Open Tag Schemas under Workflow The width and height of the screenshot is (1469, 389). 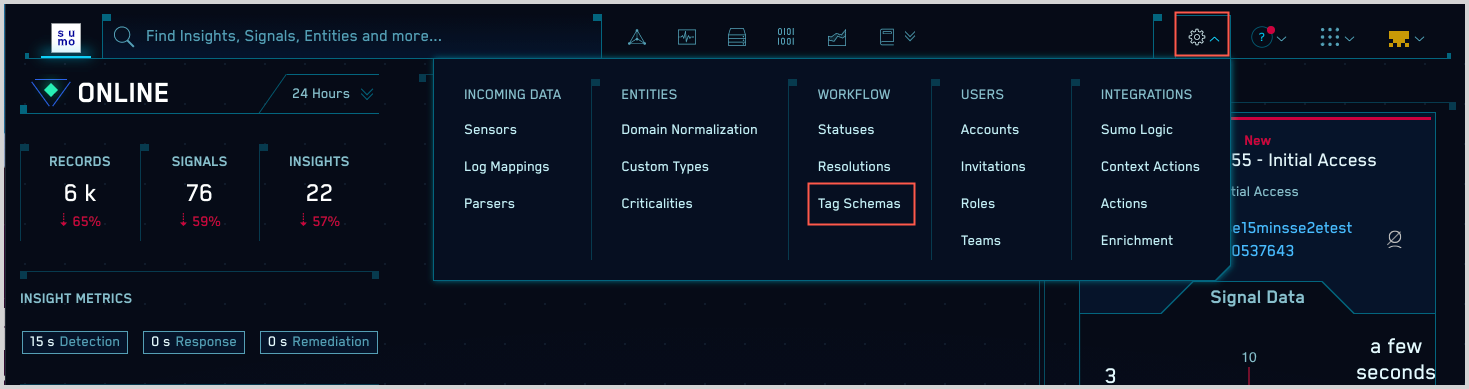[859, 203]
